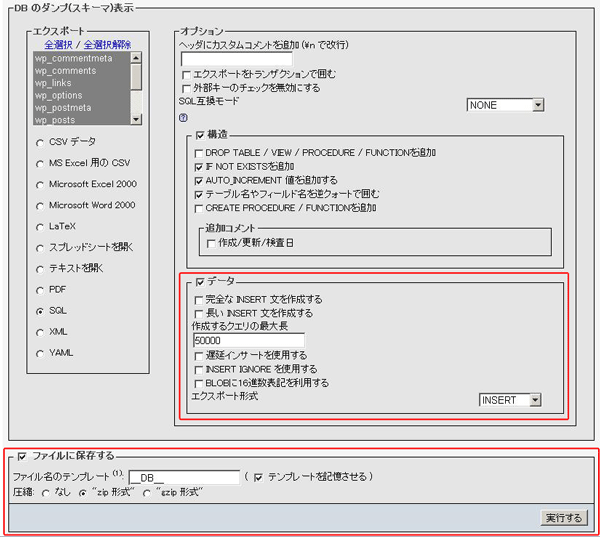600x537 pixels.
Task: Select the テキストを開く option
Action: (x=40, y=269)
